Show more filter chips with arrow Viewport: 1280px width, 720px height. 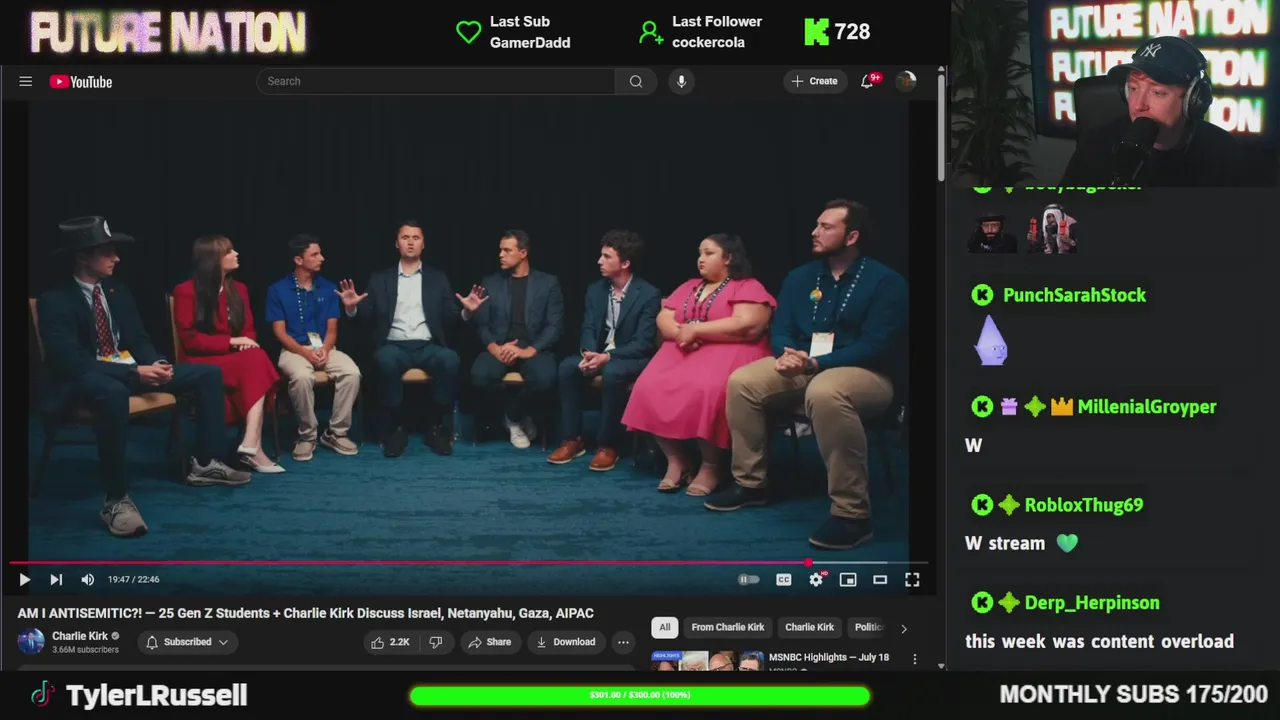click(x=904, y=628)
